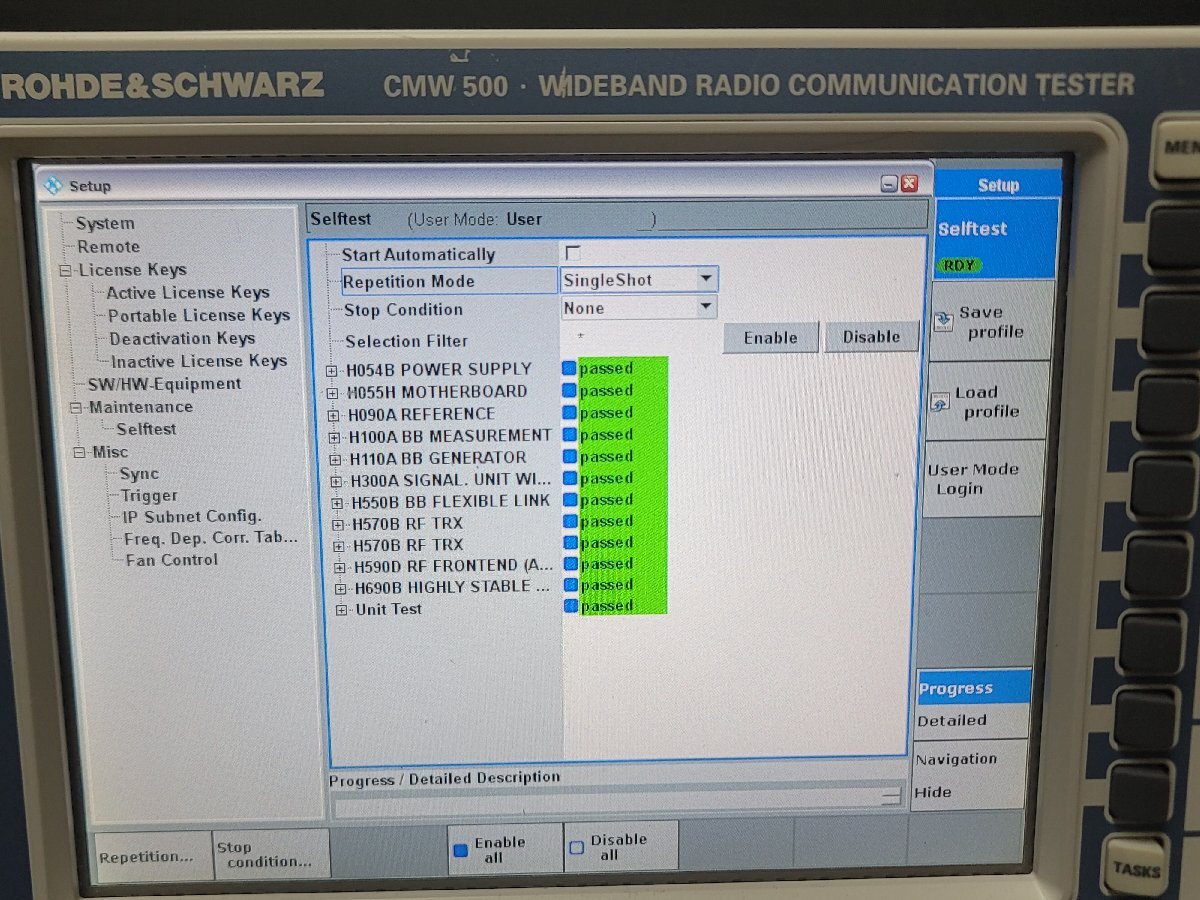Viewport: 1200px width, 900px height.
Task: Toggle the H690B HIGHLY STABLE test checkbox
Action: point(571,585)
